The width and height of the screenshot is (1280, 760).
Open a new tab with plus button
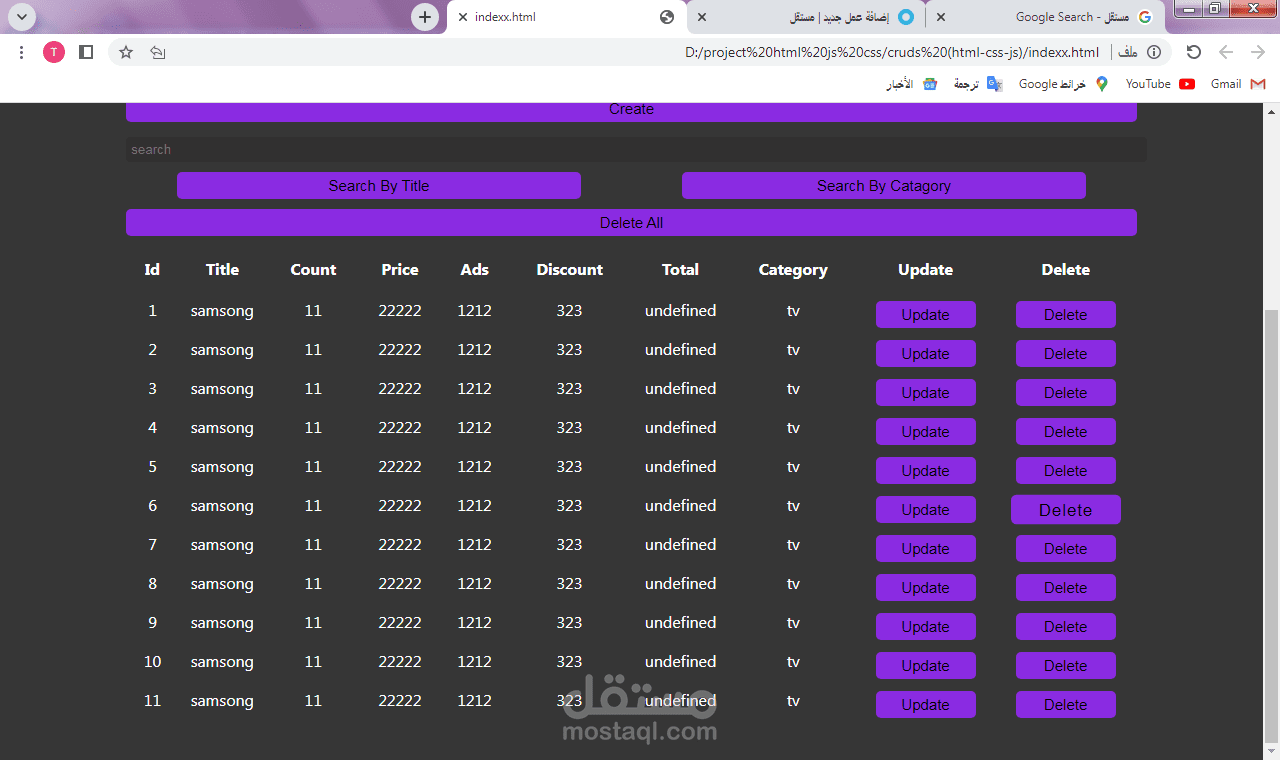click(x=425, y=17)
